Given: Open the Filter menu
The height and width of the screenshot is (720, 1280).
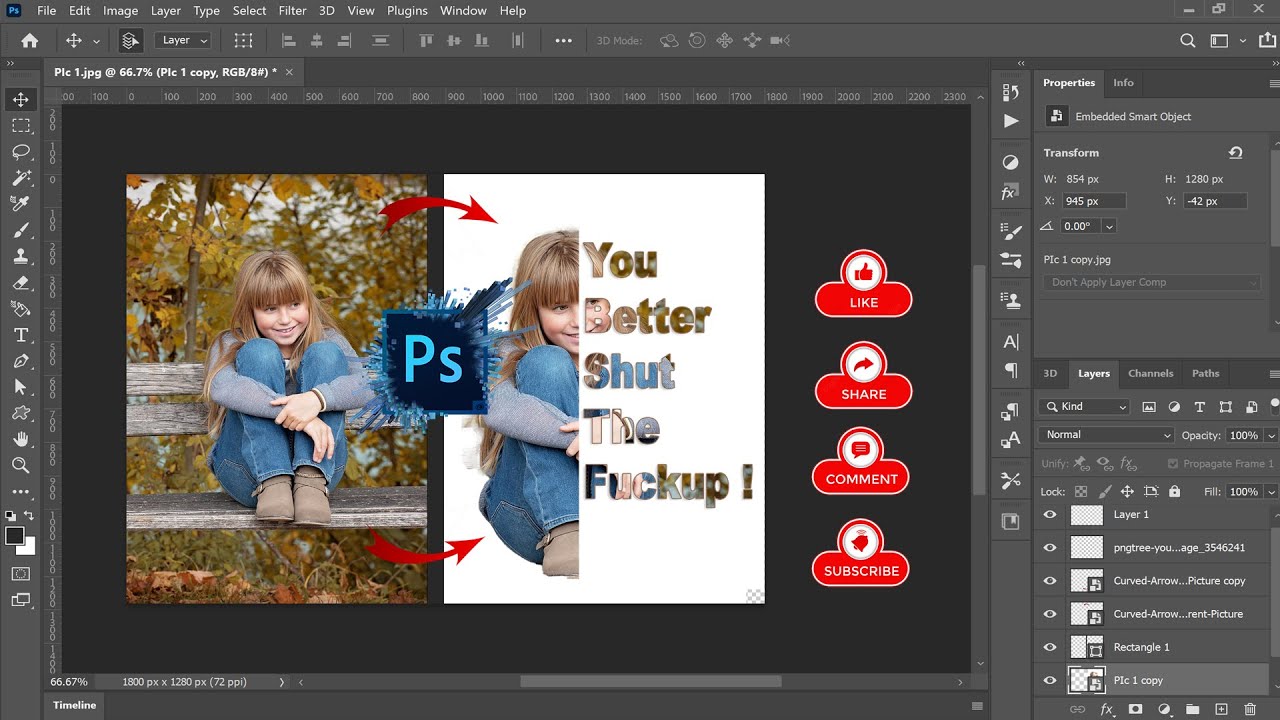Looking at the screenshot, I should click(293, 11).
